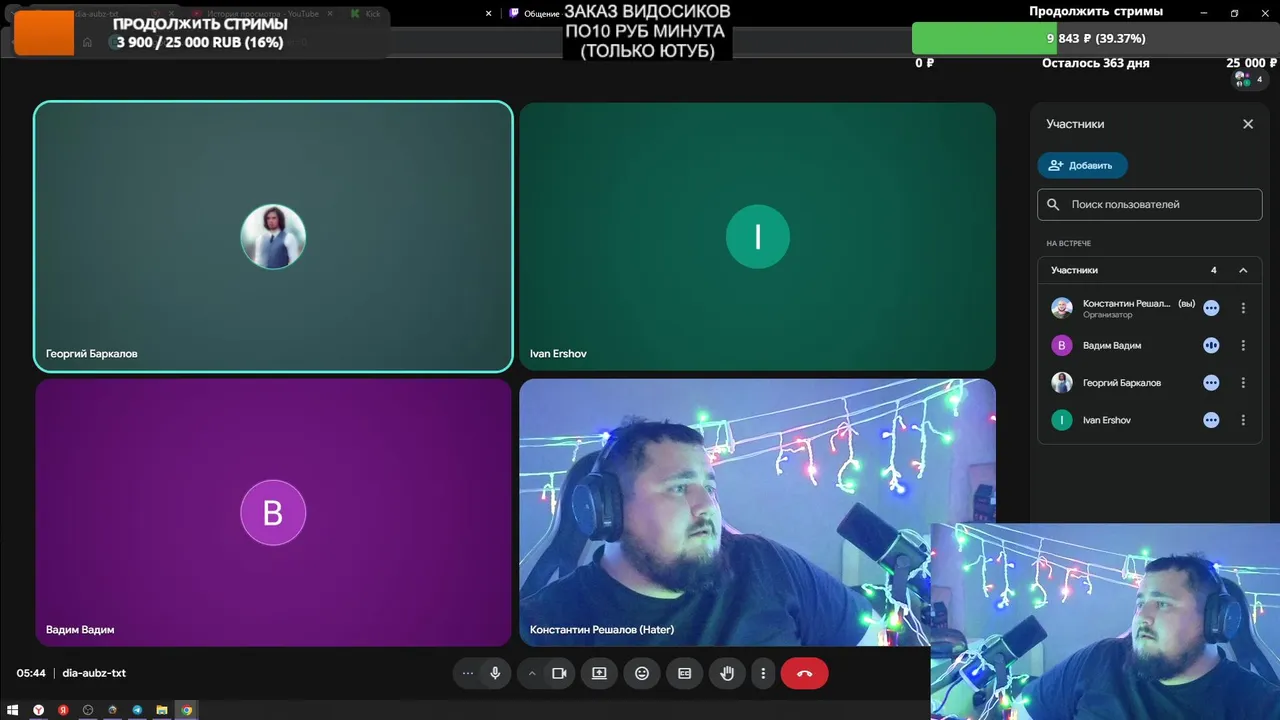Open more actions for Вадим Вадим

pyautogui.click(x=1243, y=345)
